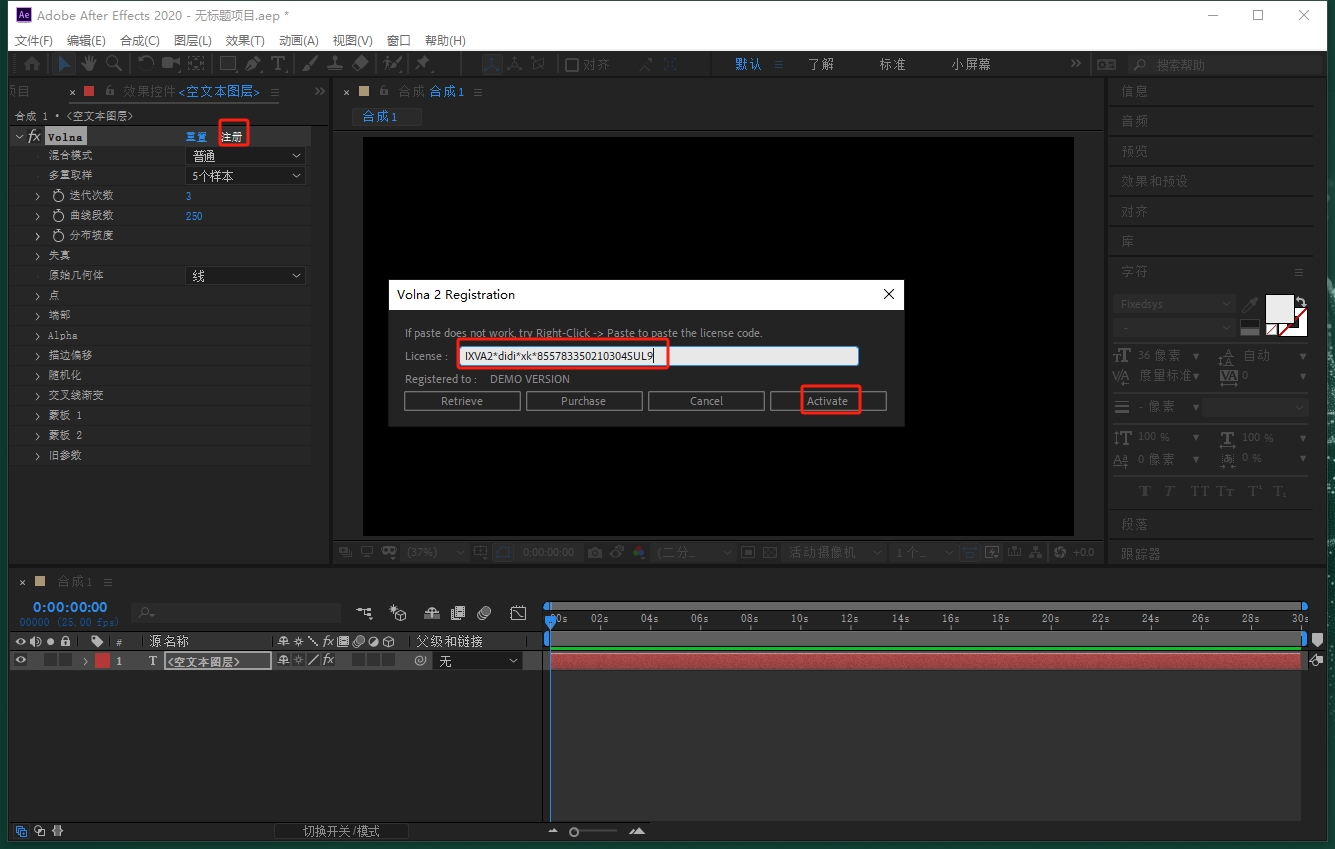Hide the 空文本图层 layer eye toggle
This screenshot has width=1335, height=849.
[x=20, y=661]
